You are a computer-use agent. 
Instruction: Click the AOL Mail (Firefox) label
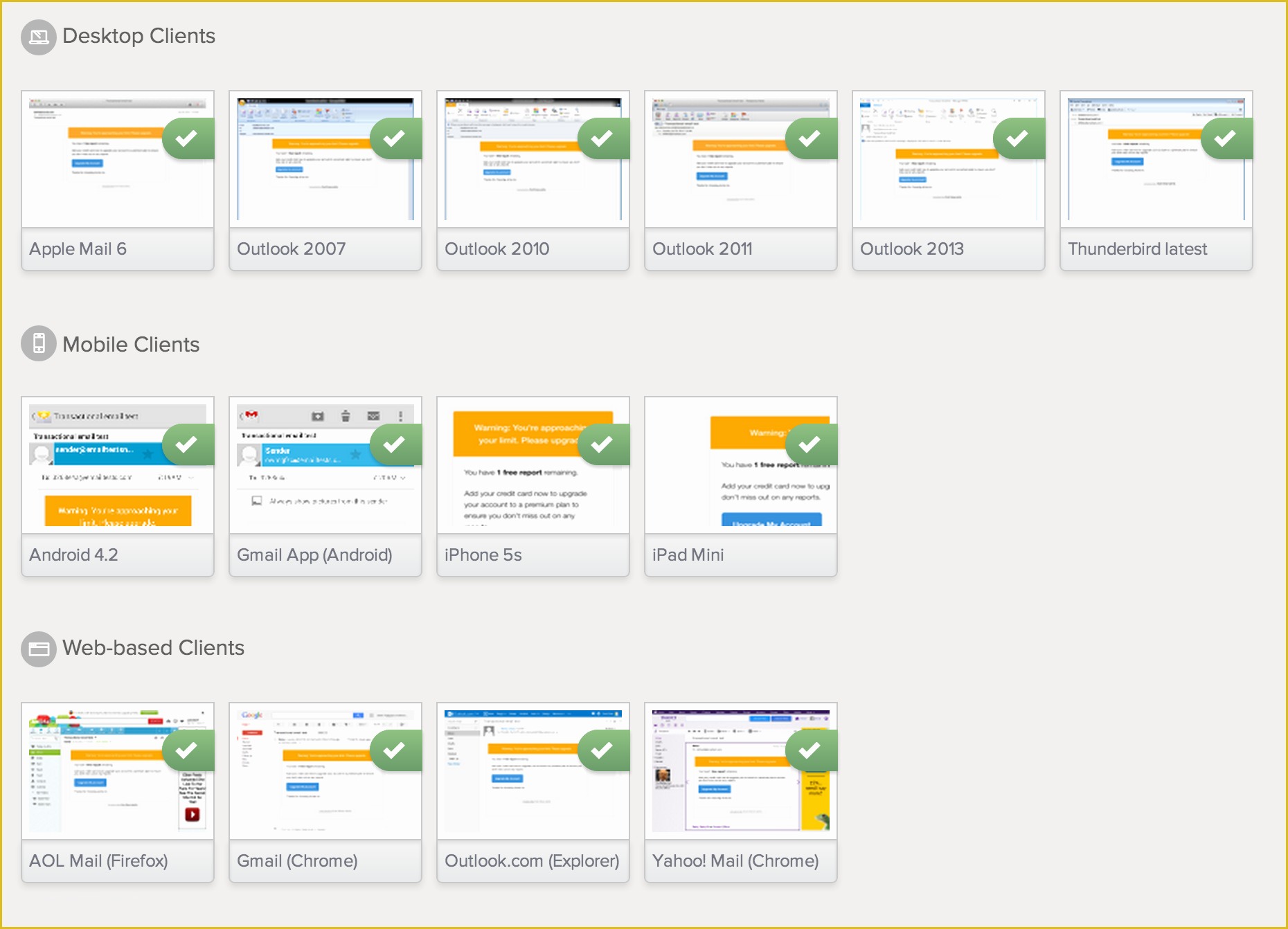click(x=98, y=861)
